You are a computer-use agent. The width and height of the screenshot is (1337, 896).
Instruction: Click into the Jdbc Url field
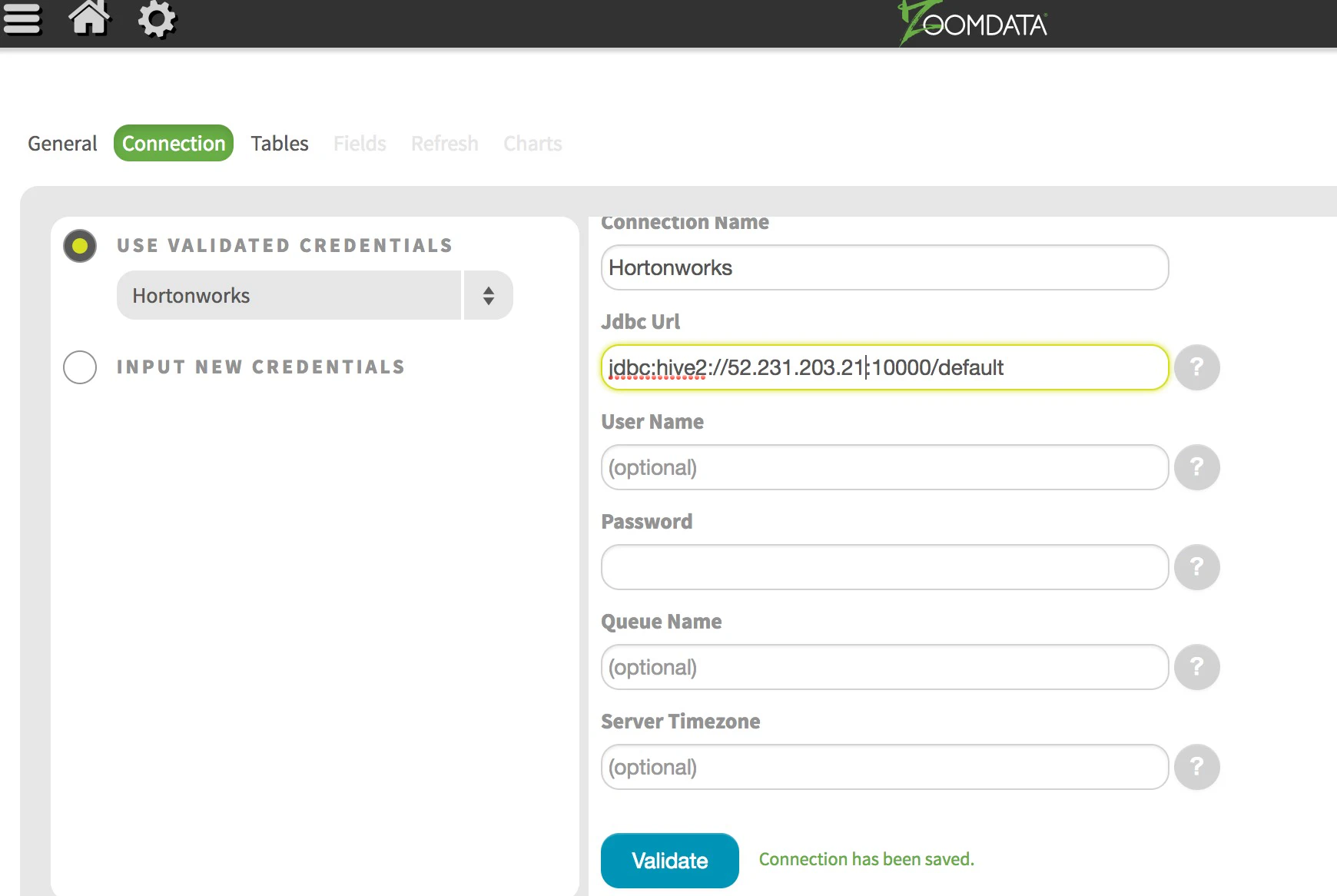coord(885,367)
